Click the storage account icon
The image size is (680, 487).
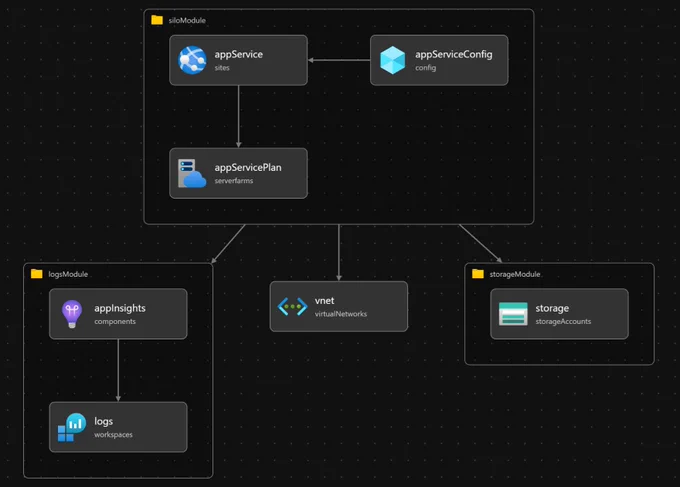click(x=513, y=314)
